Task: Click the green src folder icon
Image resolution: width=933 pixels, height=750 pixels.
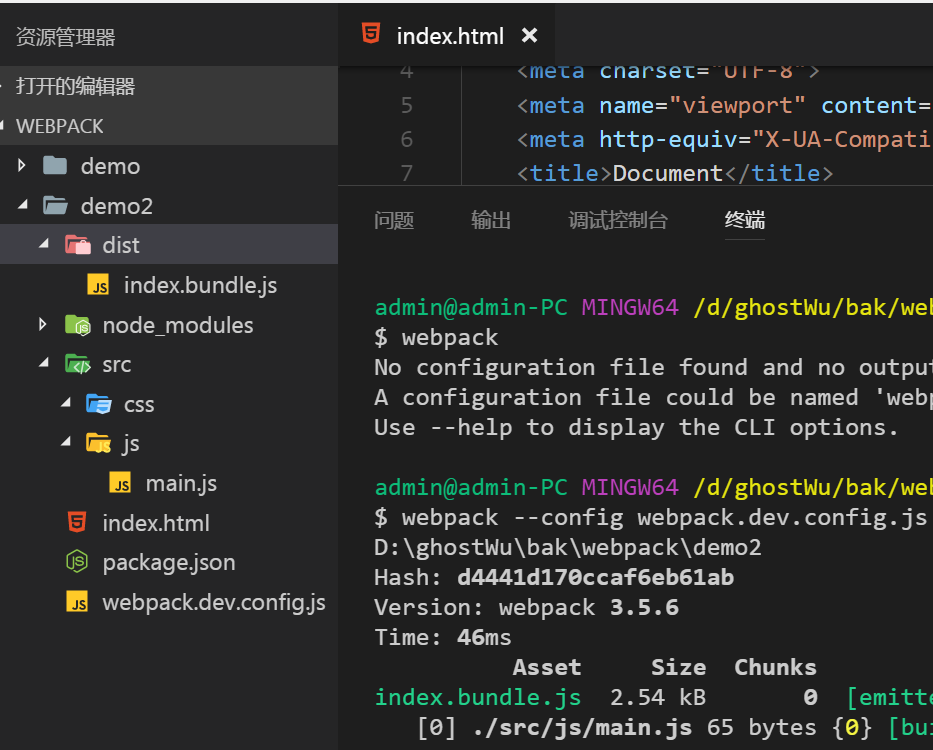Action: pos(77,364)
